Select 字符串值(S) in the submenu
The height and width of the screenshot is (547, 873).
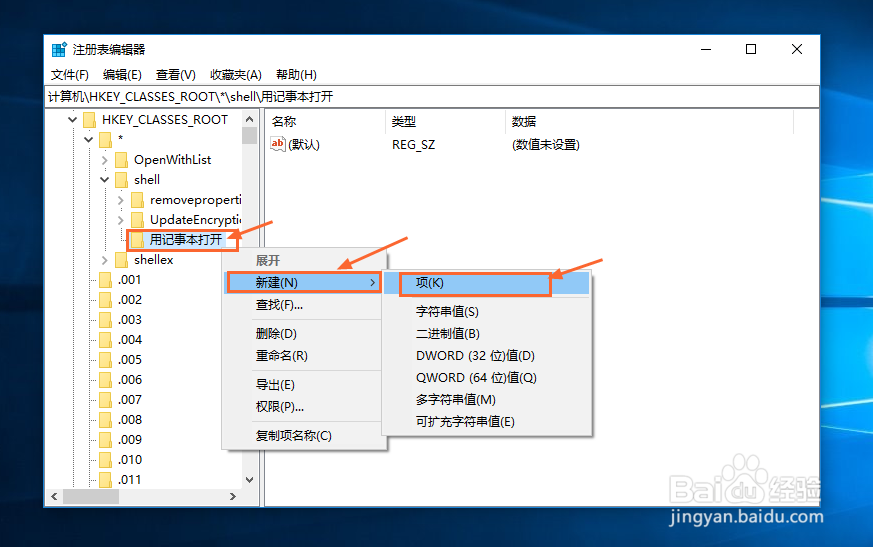click(x=487, y=311)
